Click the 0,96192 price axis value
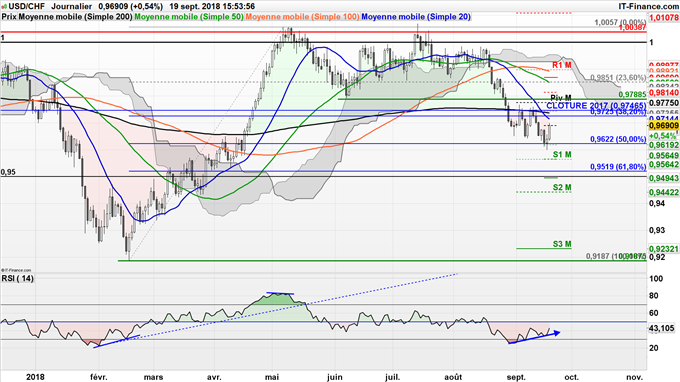This screenshot has height=382, width=680. click(664, 146)
